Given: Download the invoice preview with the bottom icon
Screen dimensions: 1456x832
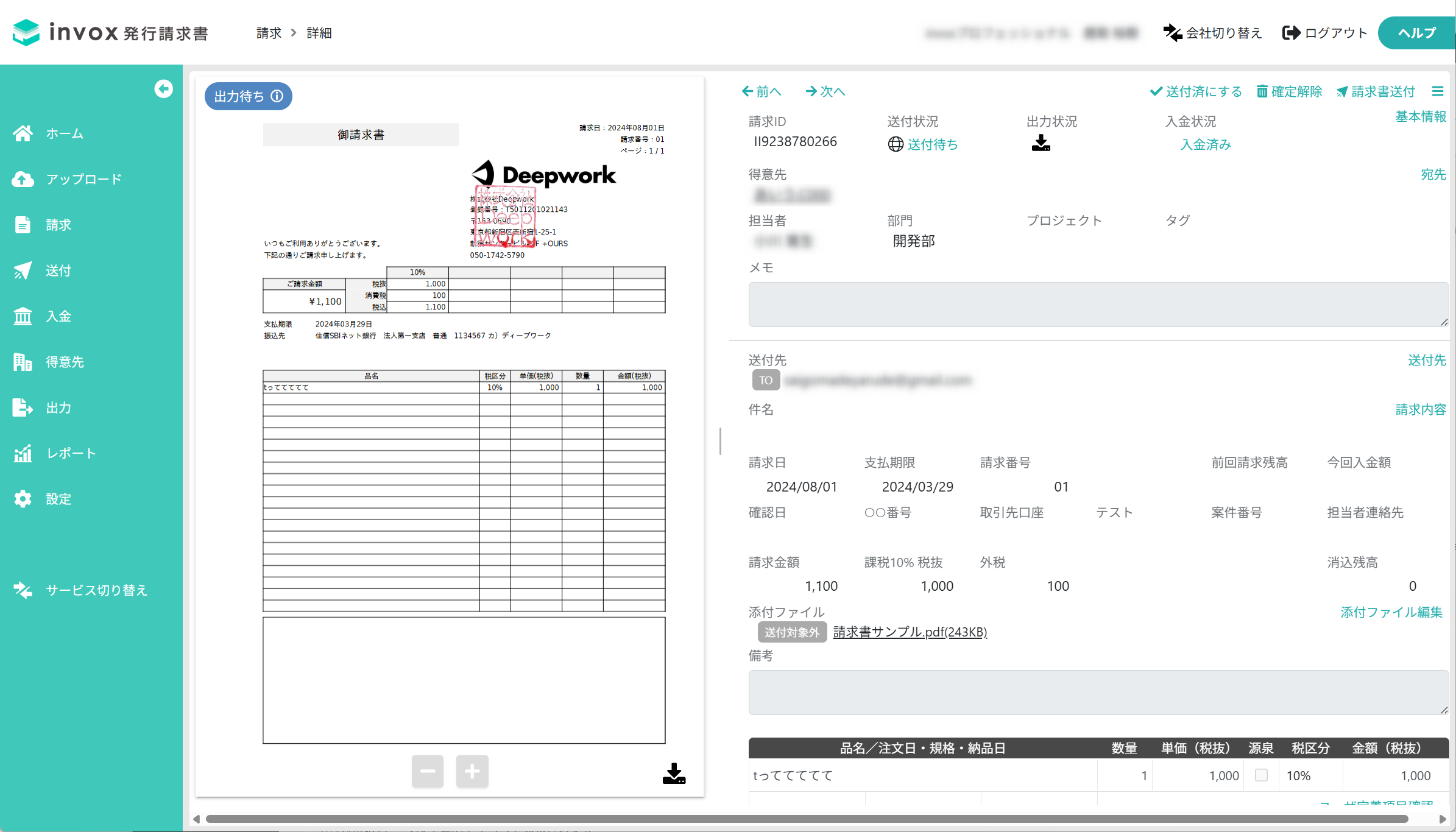Looking at the screenshot, I should coord(674,774).
